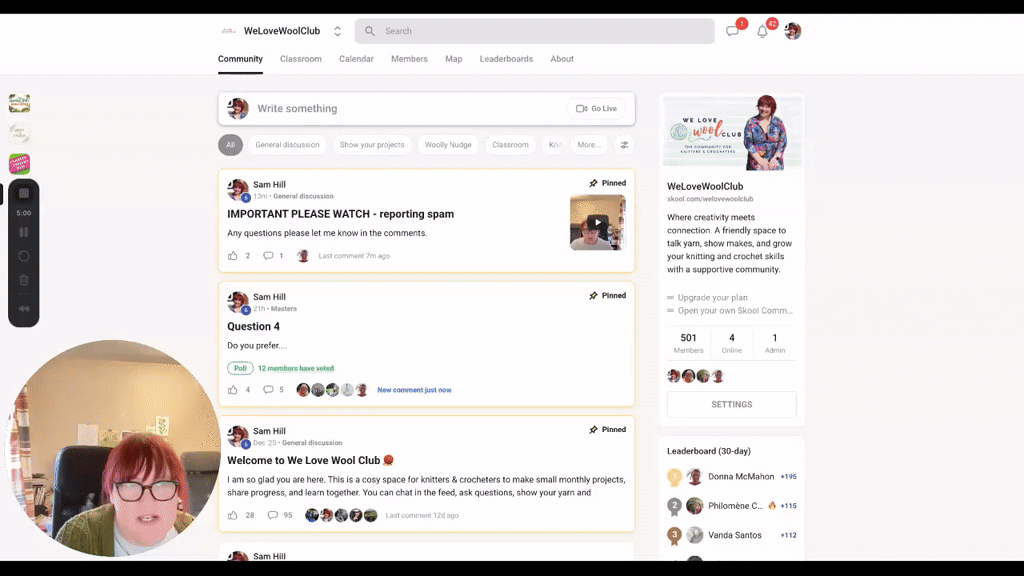Click the video thumbnail on the spam post
The width and height of the screenshot is (1024, 576).
point(597,222)
